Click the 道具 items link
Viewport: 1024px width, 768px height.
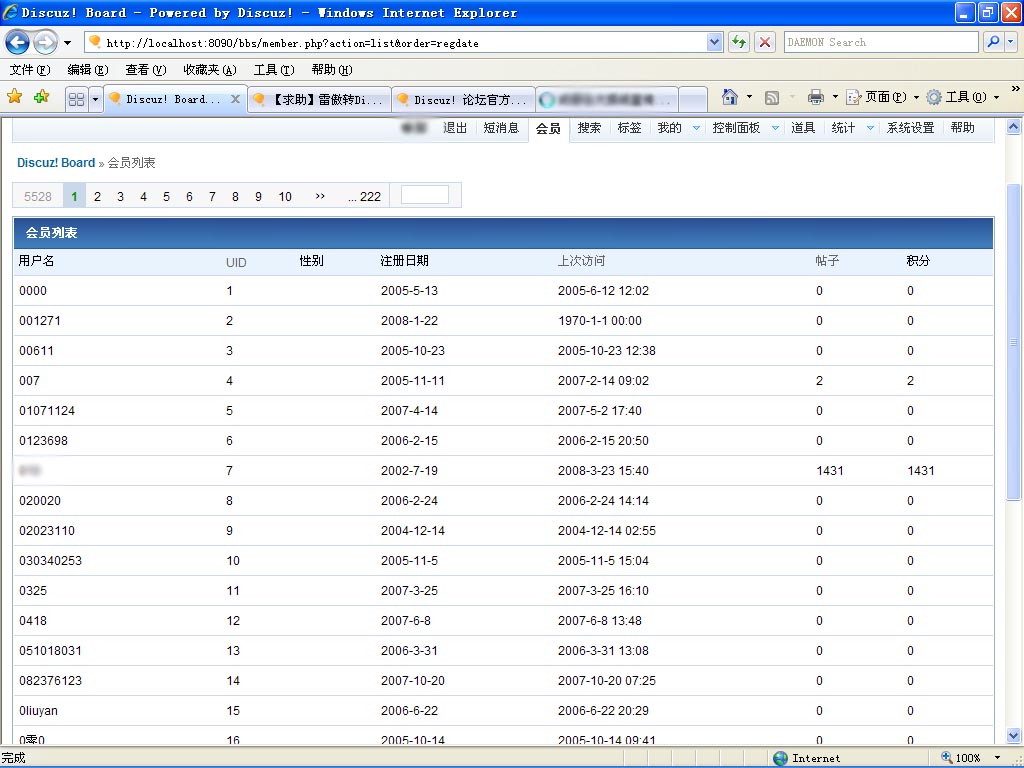pyautogui.click(x=803, y=128)
